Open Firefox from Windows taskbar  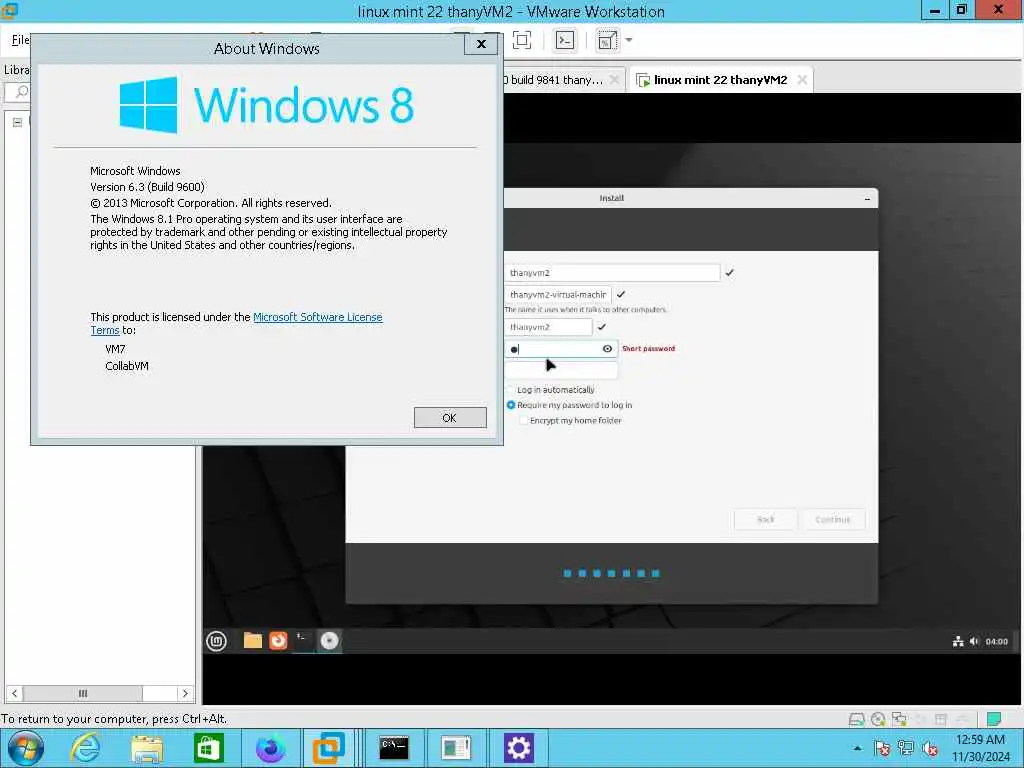click(270, 748)
